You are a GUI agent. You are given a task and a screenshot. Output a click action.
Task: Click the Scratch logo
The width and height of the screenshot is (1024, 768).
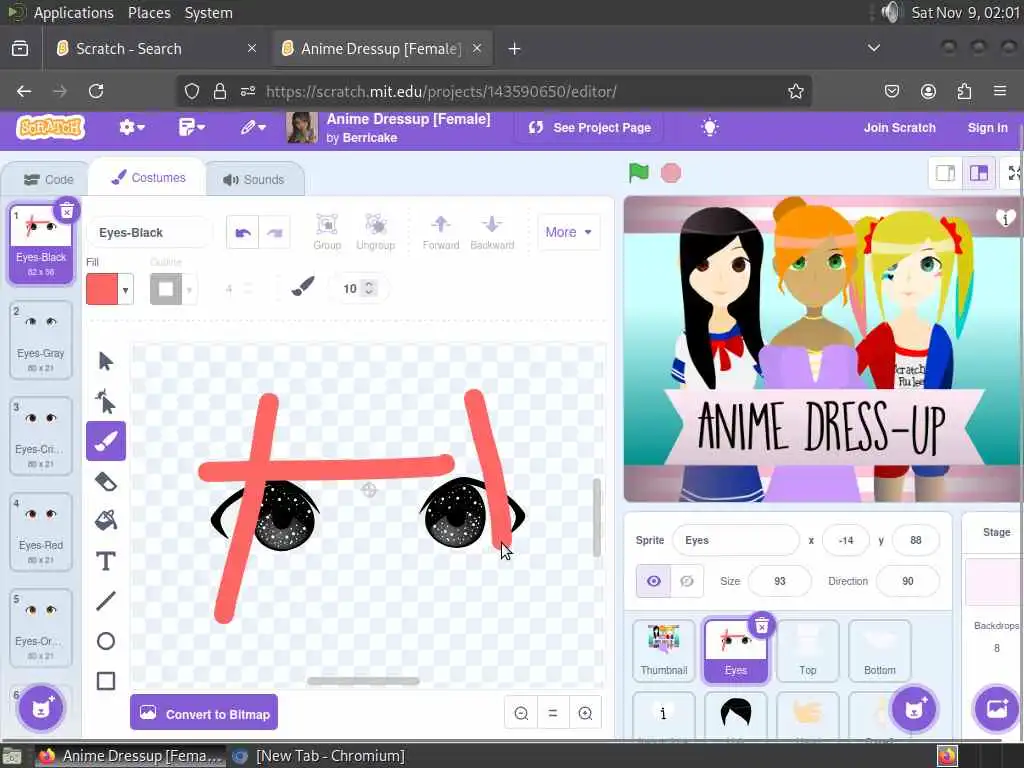click(x=50, y=127)
